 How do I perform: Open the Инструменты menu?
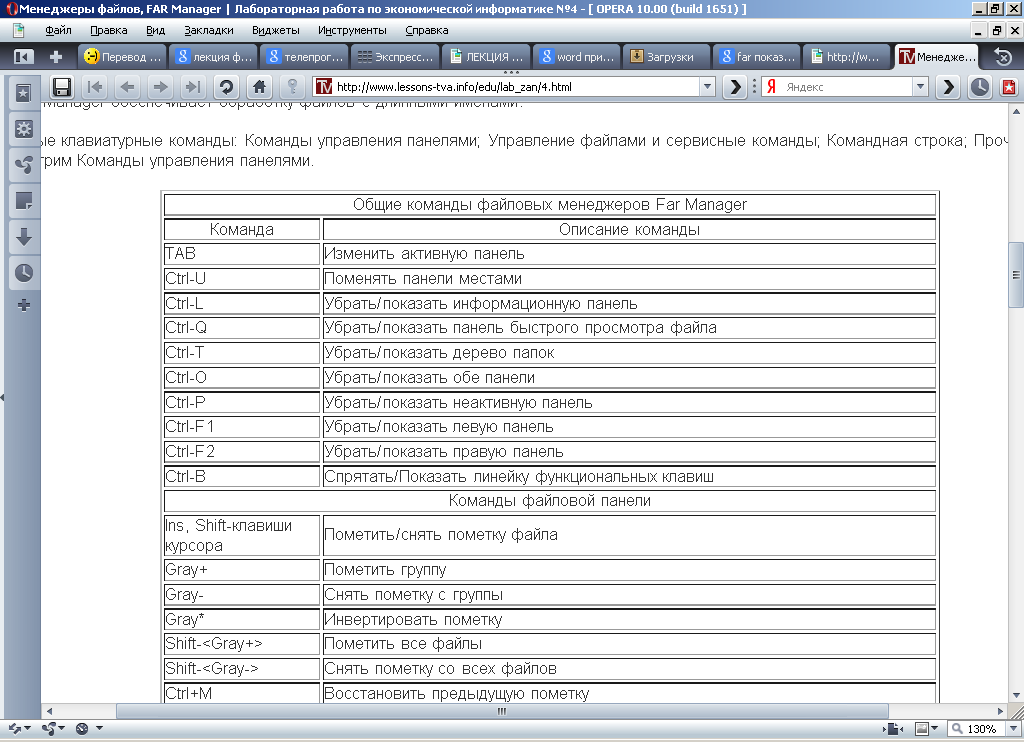352,30
